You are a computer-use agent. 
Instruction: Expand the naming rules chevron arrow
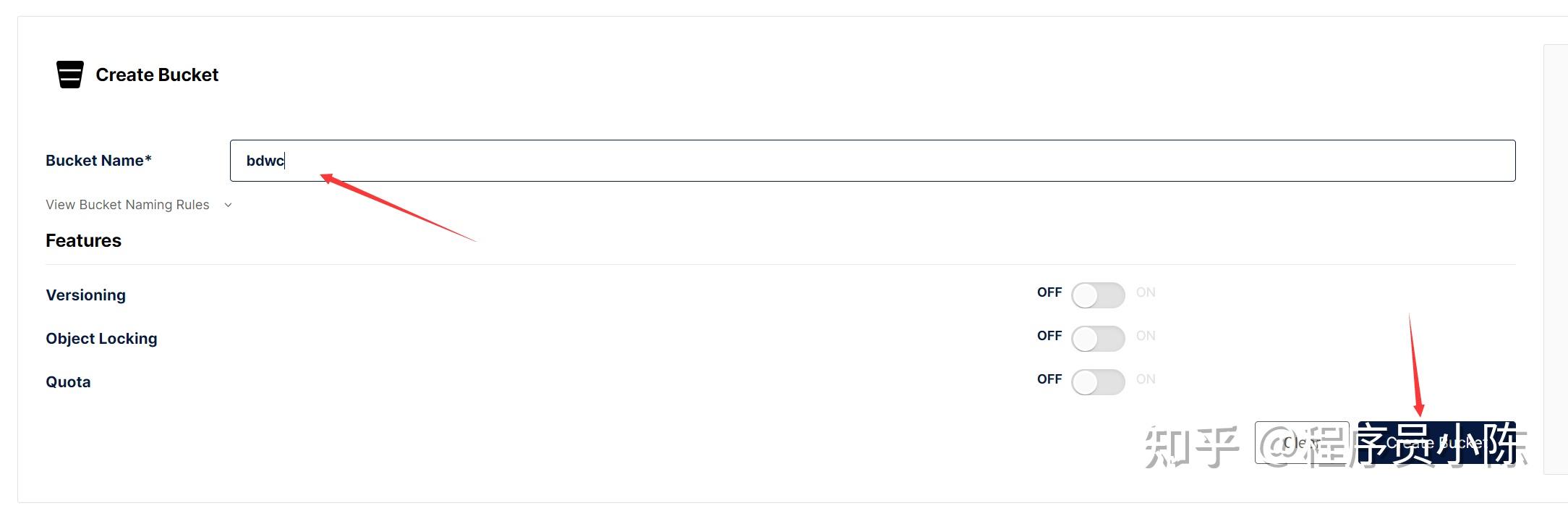click(229, 205)
